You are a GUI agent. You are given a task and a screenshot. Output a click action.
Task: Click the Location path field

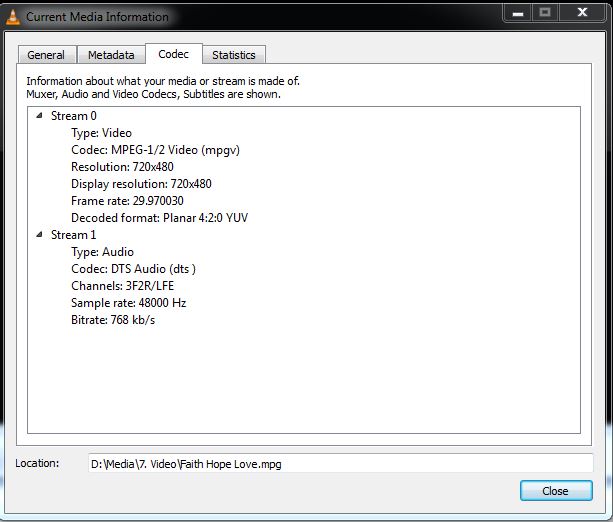341,464
